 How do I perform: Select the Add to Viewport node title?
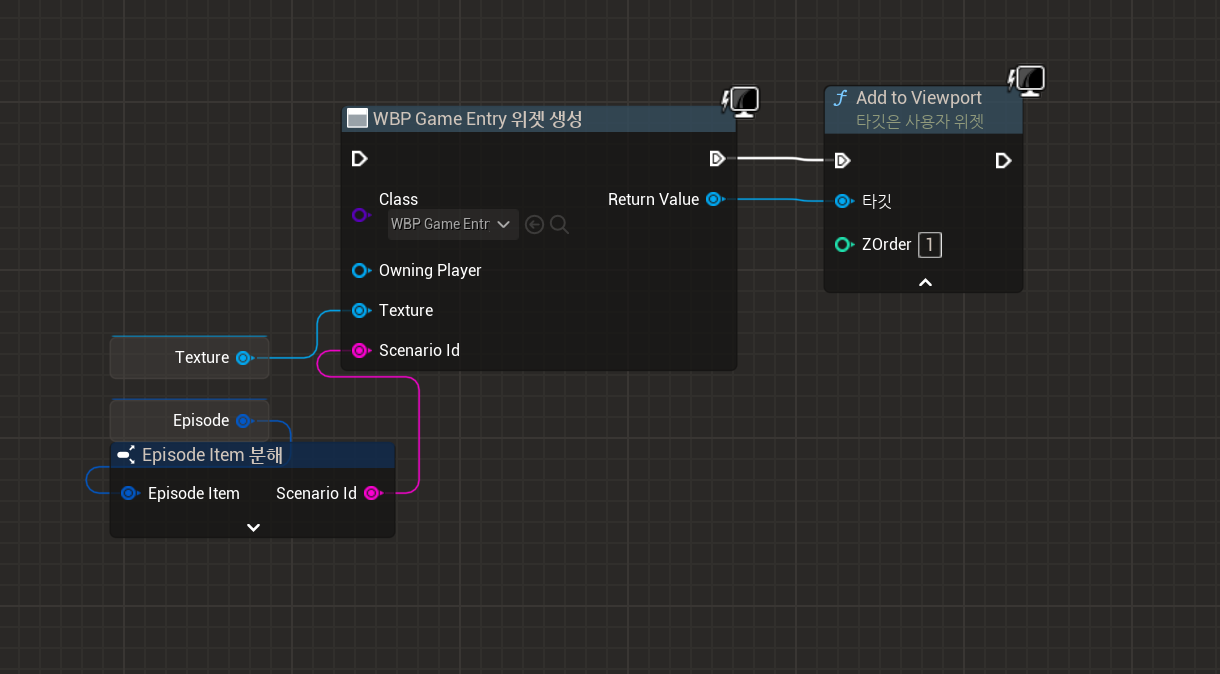(x=918, y=98)
